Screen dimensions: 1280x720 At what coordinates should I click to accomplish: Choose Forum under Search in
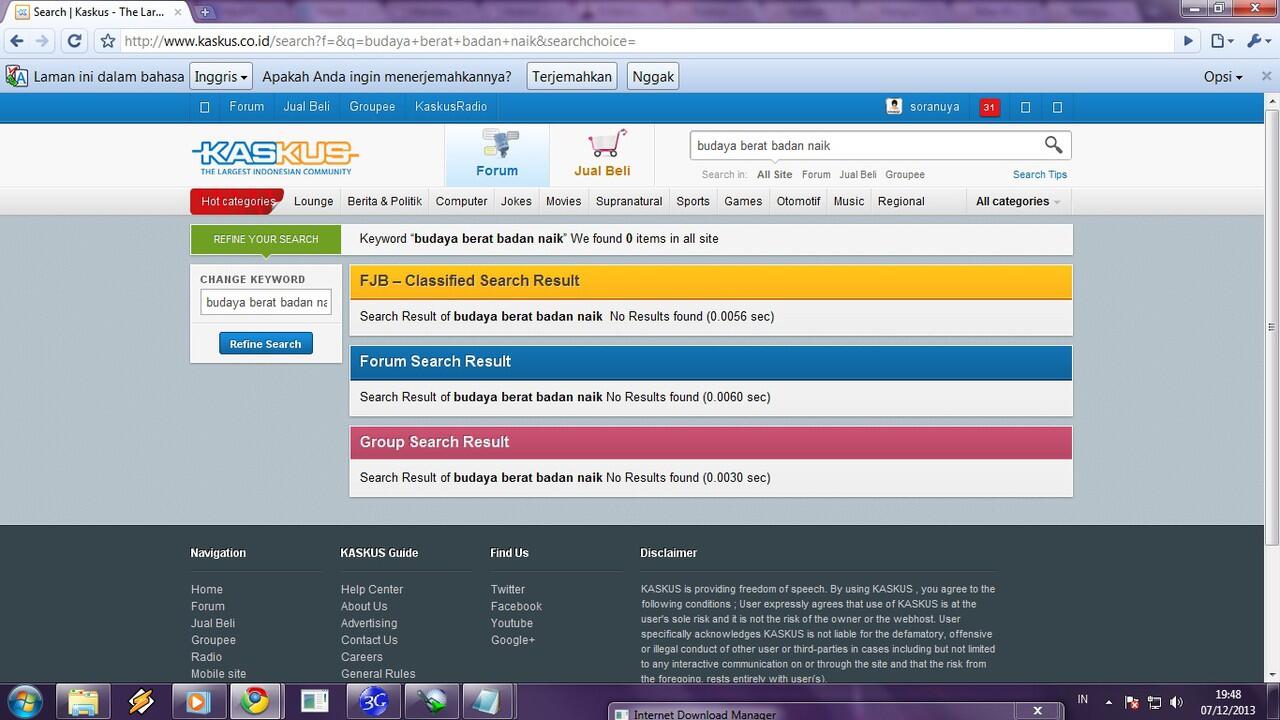pos(816,174)
